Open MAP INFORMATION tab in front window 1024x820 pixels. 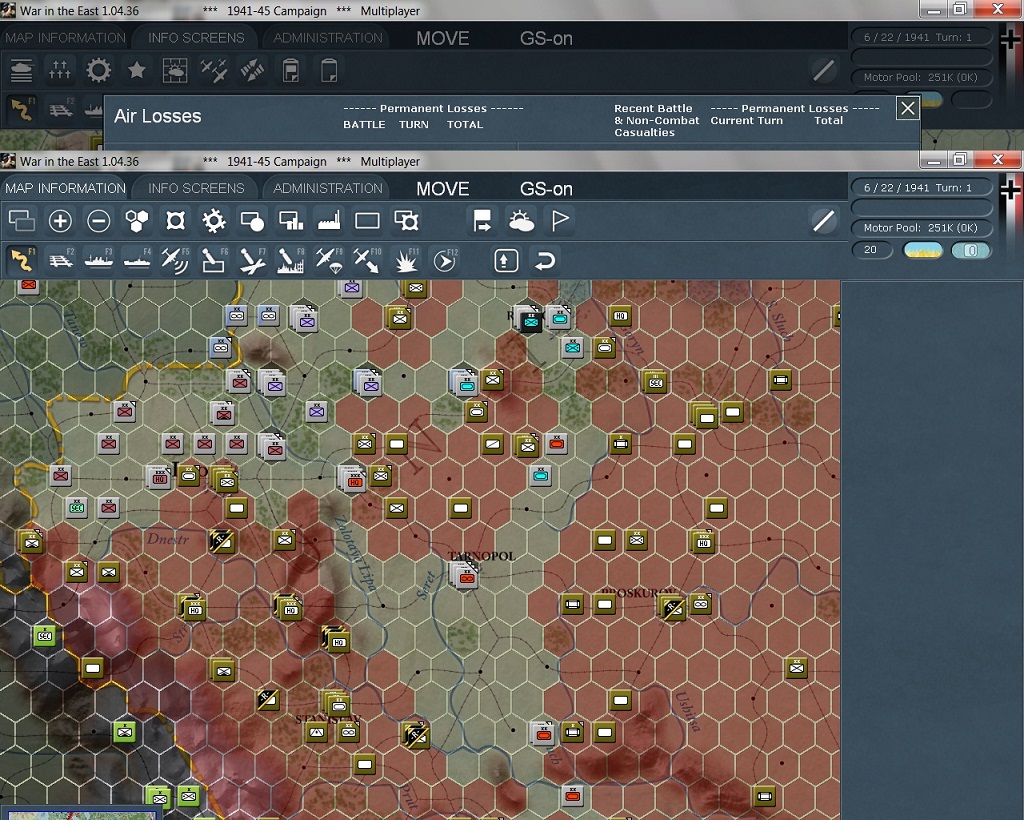[x=65, y=188]
